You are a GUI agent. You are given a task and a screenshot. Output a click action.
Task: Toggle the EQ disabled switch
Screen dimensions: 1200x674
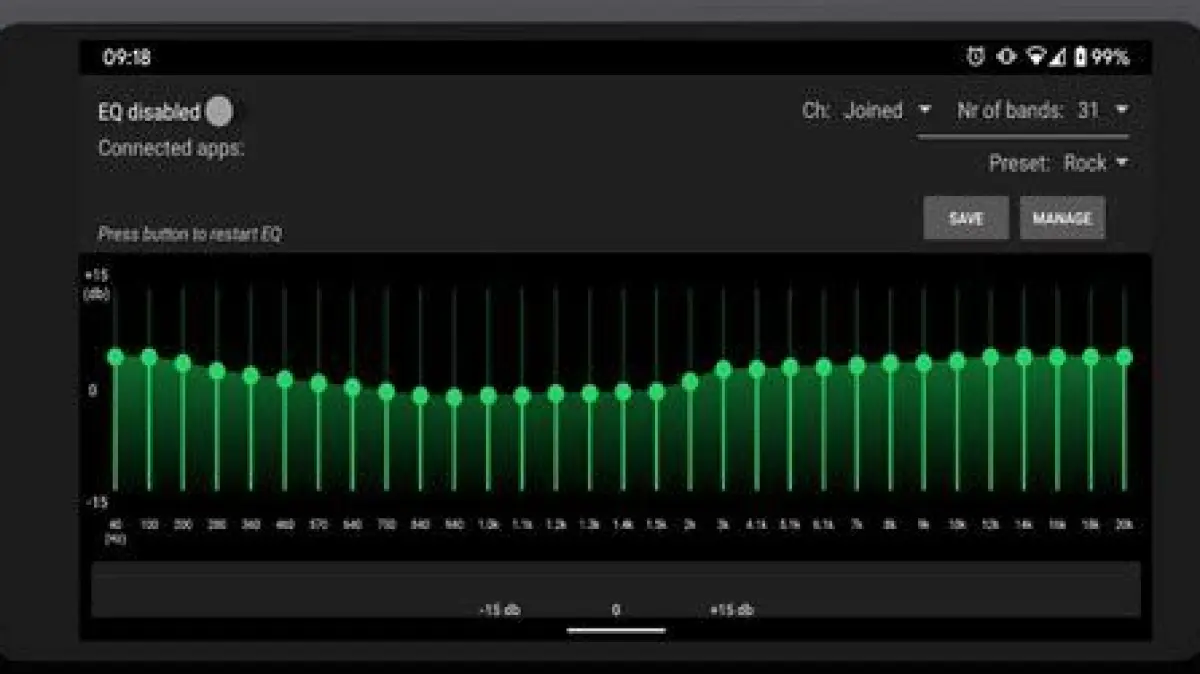click(x=219, y=112)
